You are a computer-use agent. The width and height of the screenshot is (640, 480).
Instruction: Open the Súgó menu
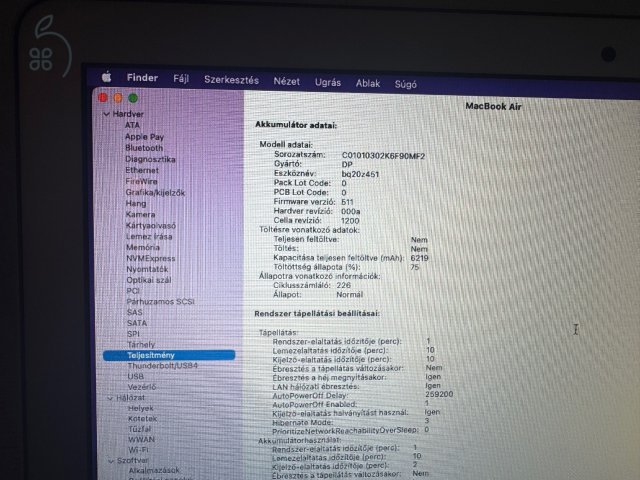pos(405,84)
